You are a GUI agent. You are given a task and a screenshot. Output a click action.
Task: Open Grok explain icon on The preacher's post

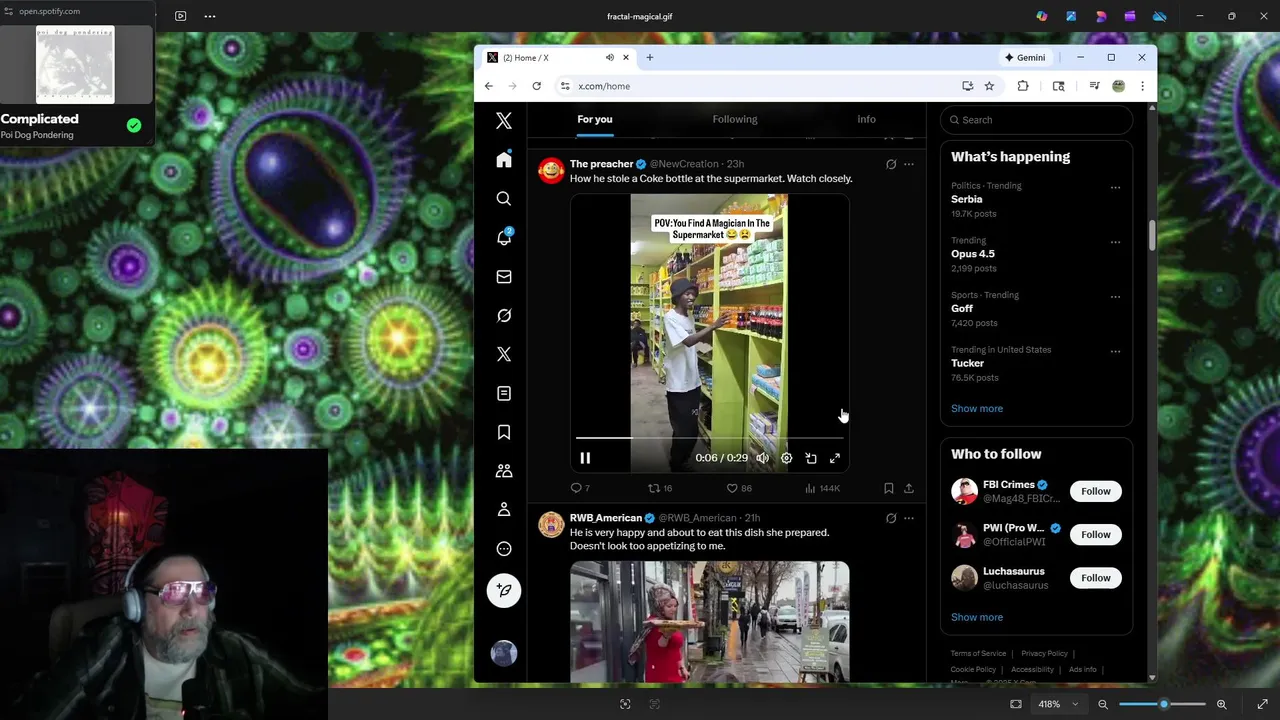[891, 164]
